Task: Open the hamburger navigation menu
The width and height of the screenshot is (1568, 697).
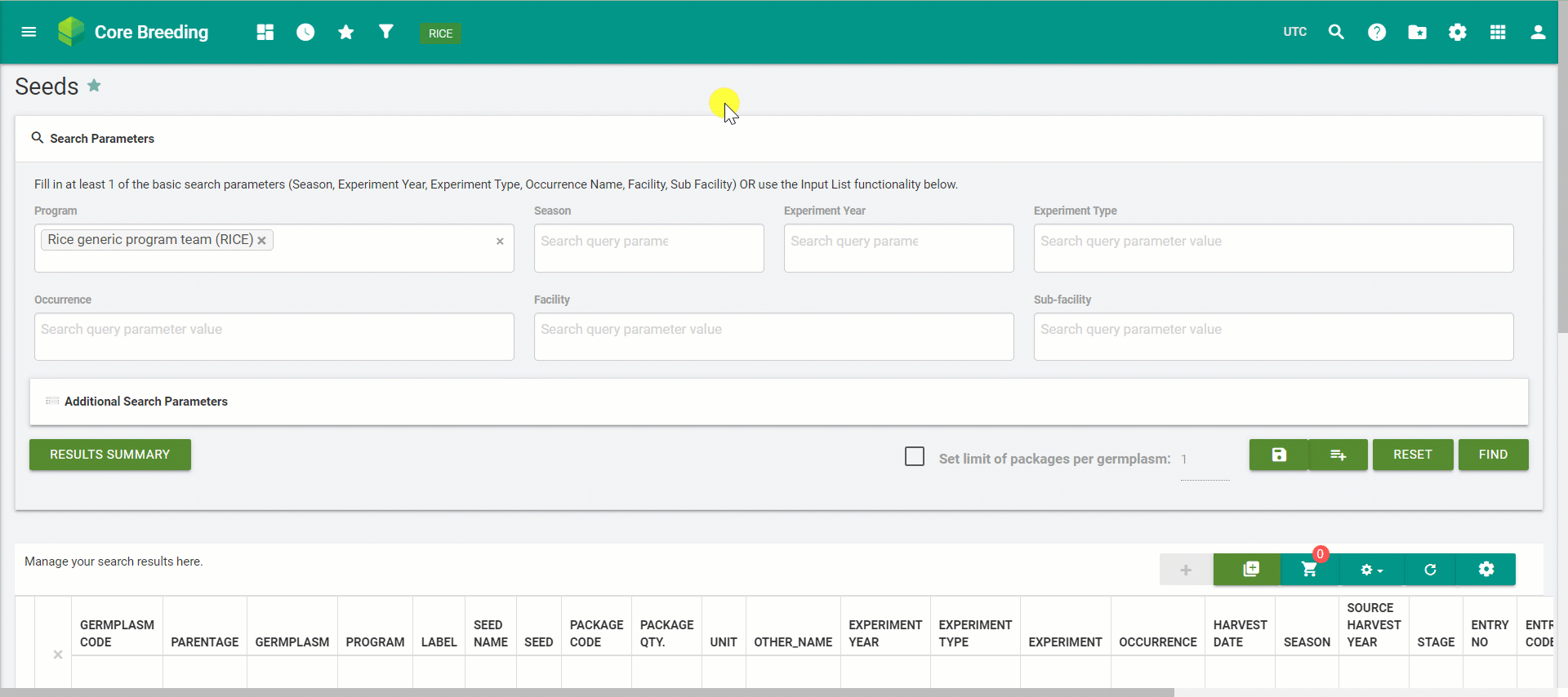Action: point(29,33)
